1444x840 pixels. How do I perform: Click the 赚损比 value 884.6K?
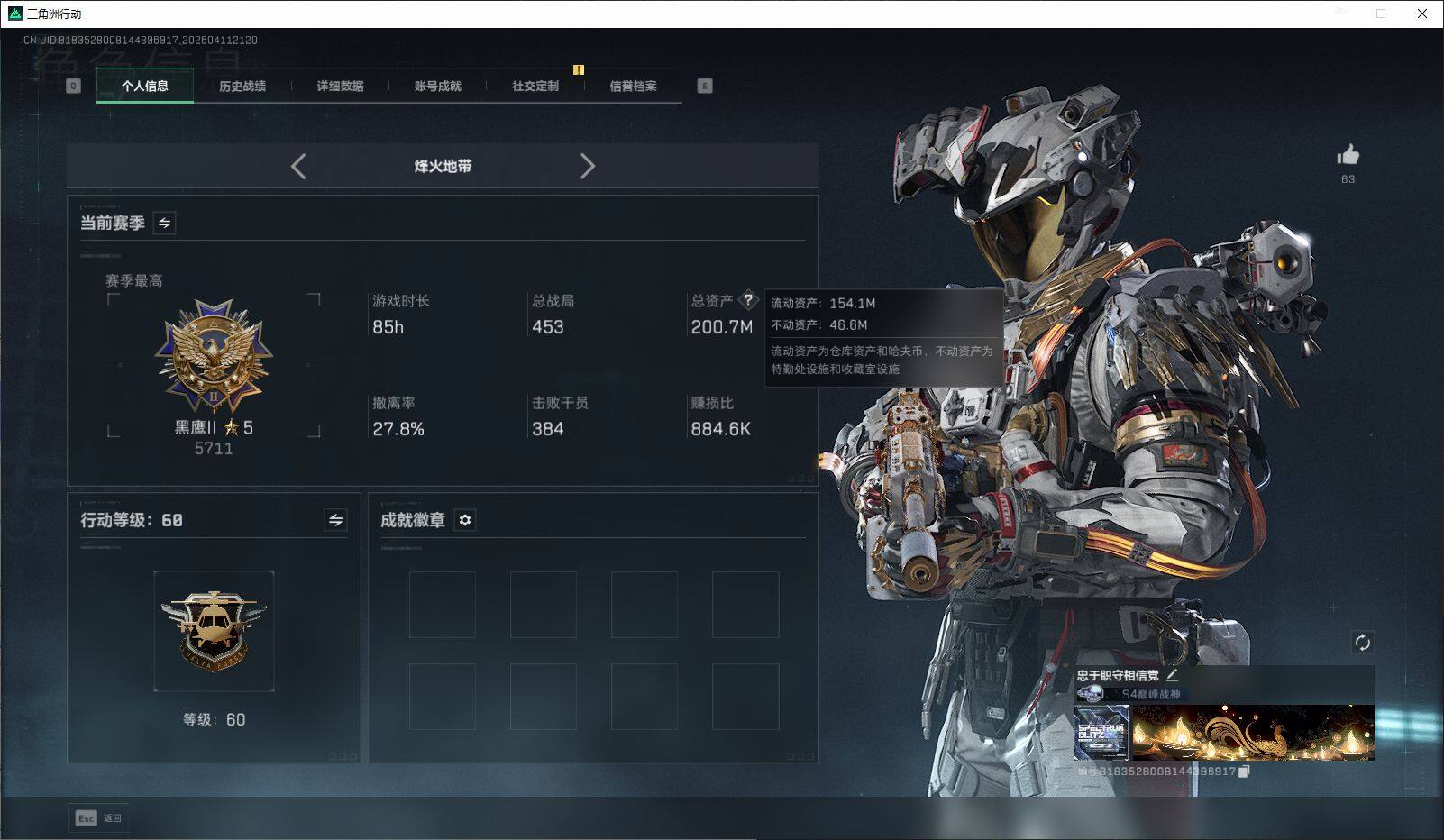(x=720, y=429)
